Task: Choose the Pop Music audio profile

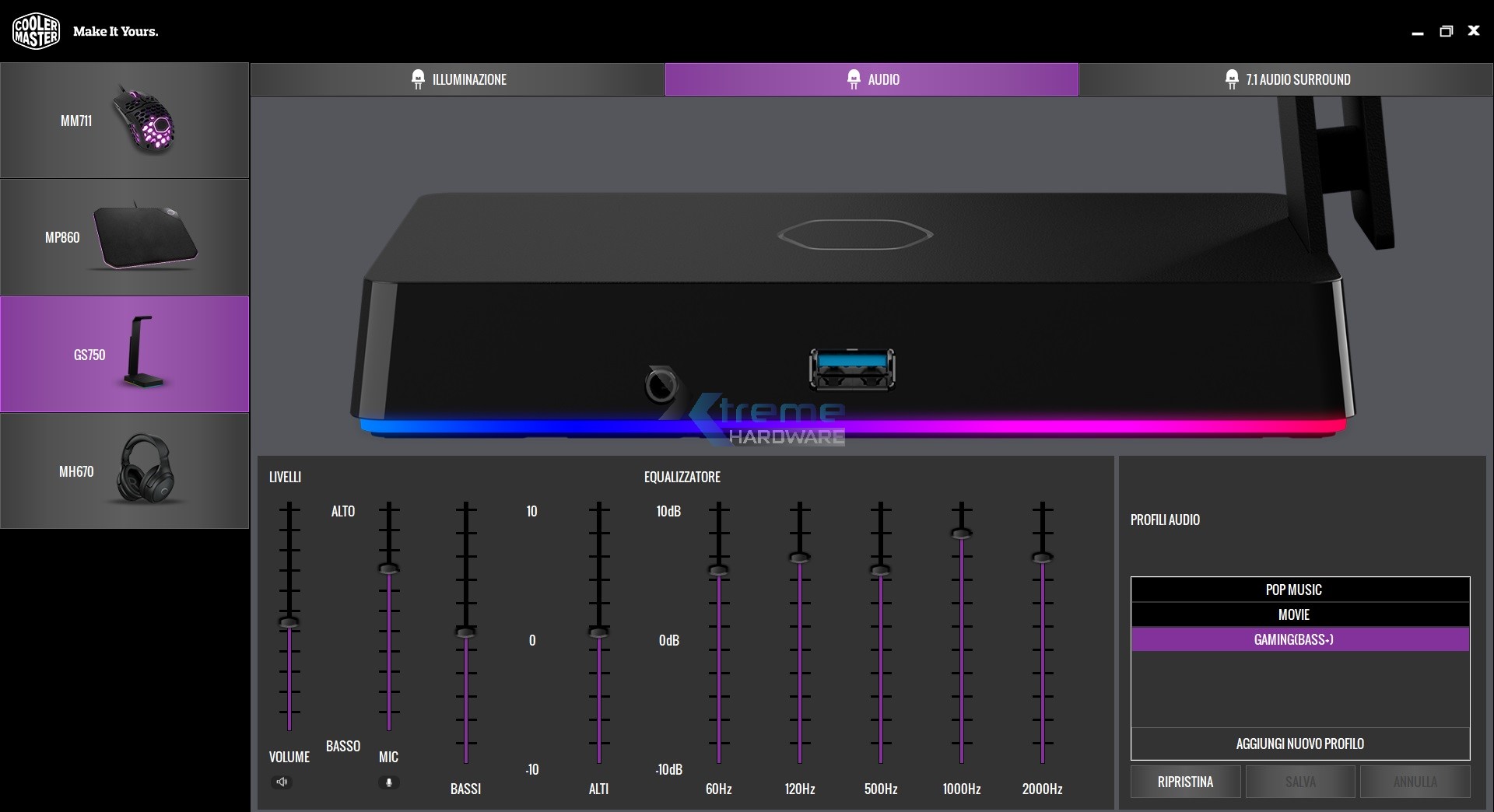Action: coord(1299,590)
